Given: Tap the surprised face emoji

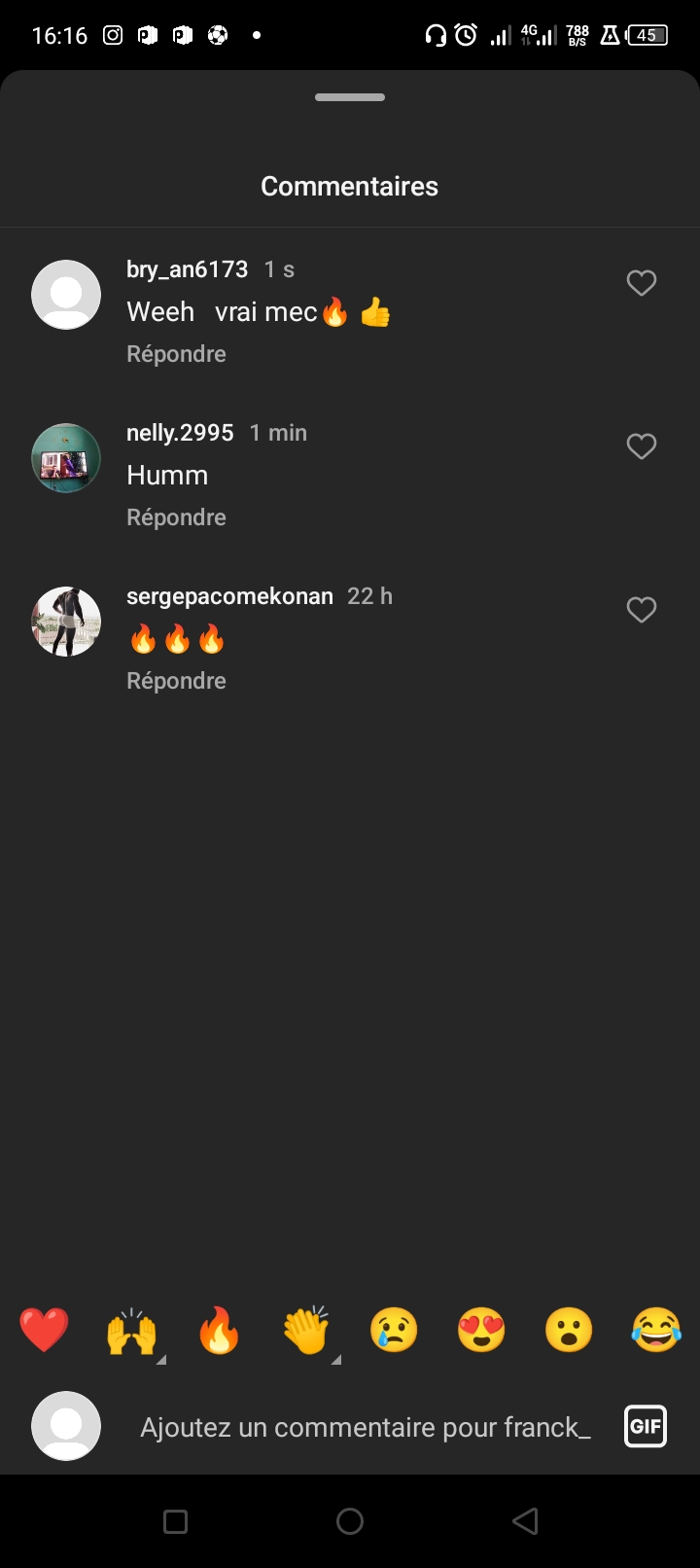Looking at the screenshot, I should tap(569, 1330).
